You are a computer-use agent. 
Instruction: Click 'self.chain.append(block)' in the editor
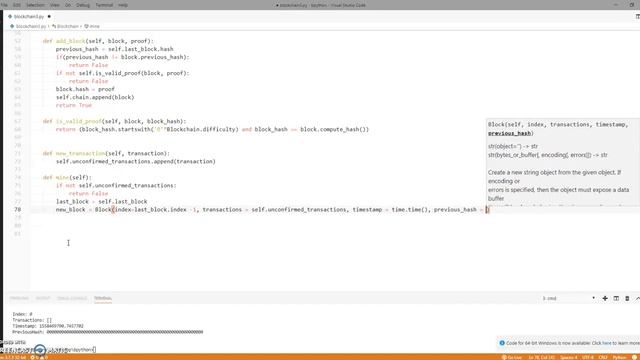(95, 97)
